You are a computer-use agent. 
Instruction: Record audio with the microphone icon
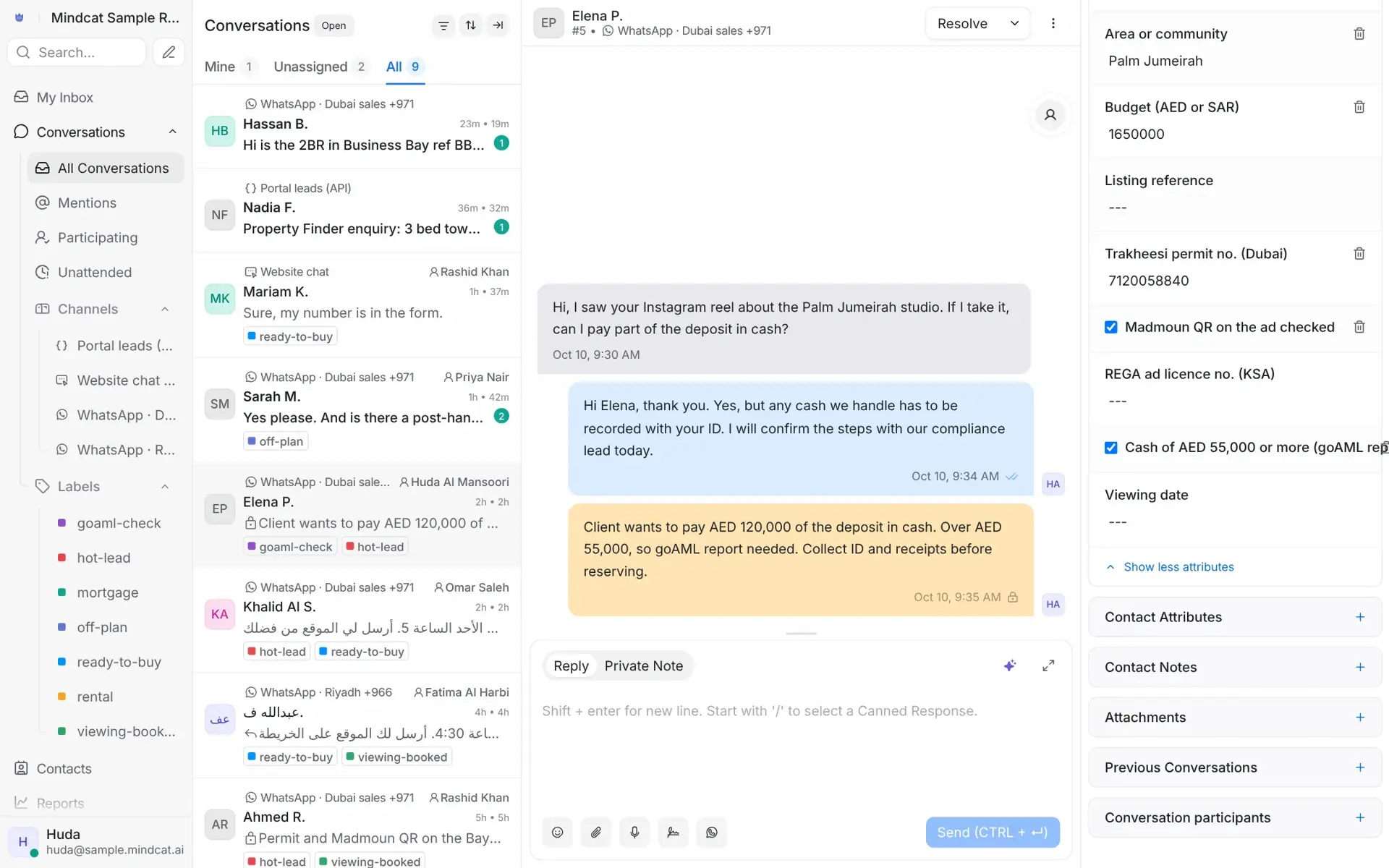(634, 833)
